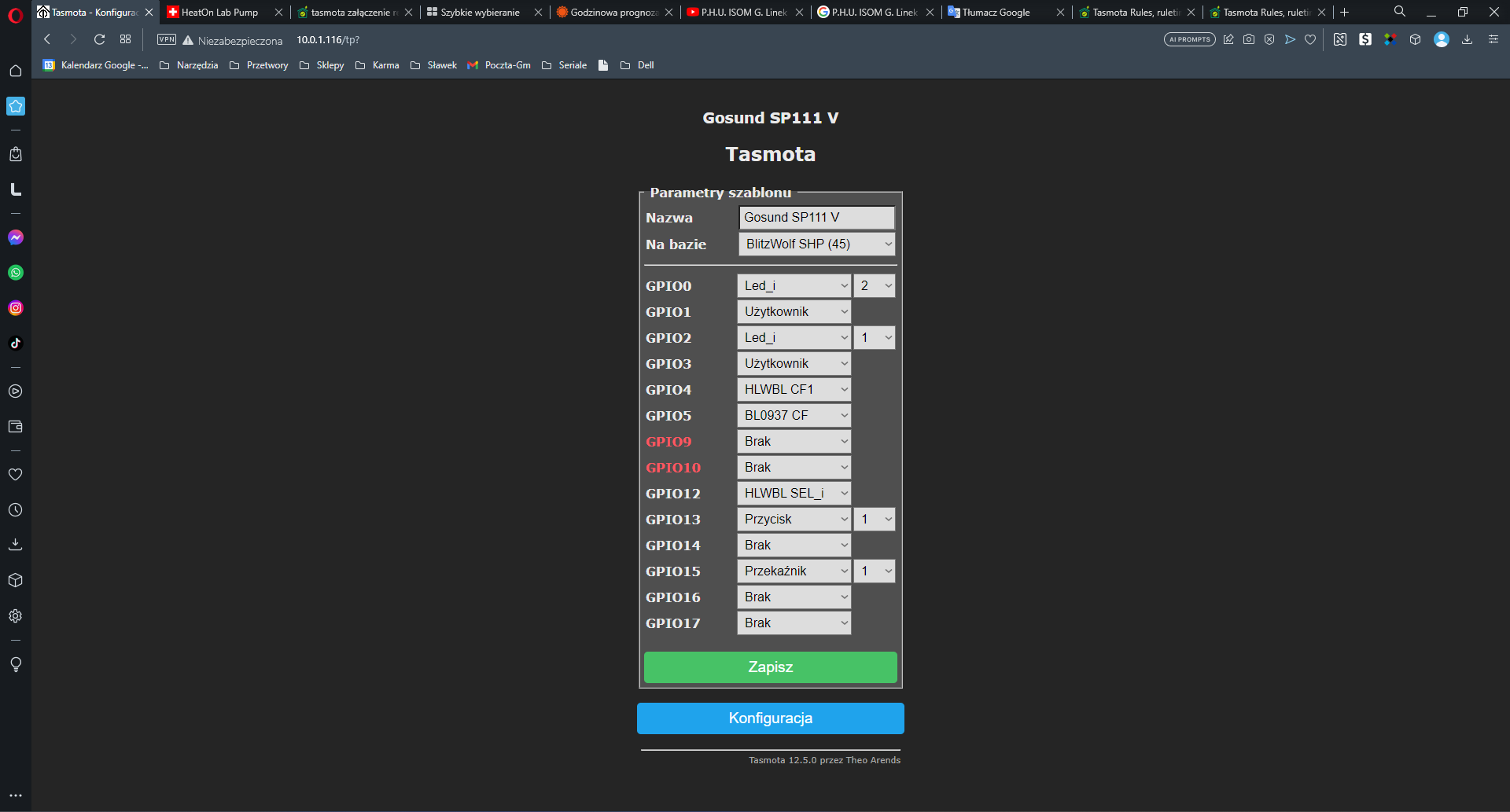1510x812 pixels.
Task: Open Messenger in the Opera sidebar
Action: pyautogui.click(x=16, y=237)
